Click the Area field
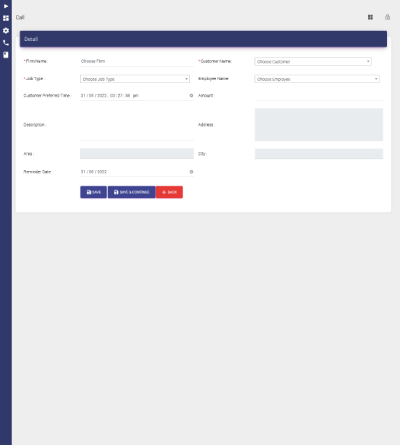The width and height of the screenshot is (400, 445). tap(137, 154)
